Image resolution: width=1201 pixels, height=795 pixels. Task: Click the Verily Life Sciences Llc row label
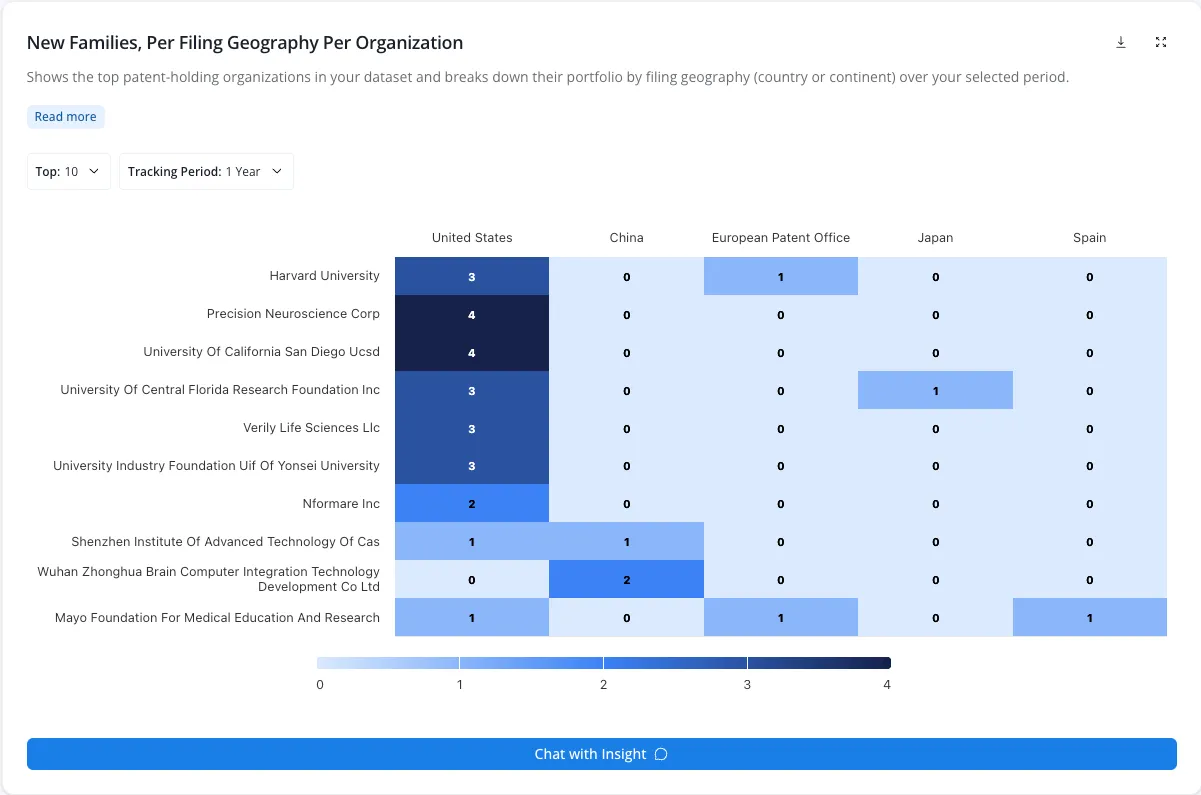(x=312, y=428)
